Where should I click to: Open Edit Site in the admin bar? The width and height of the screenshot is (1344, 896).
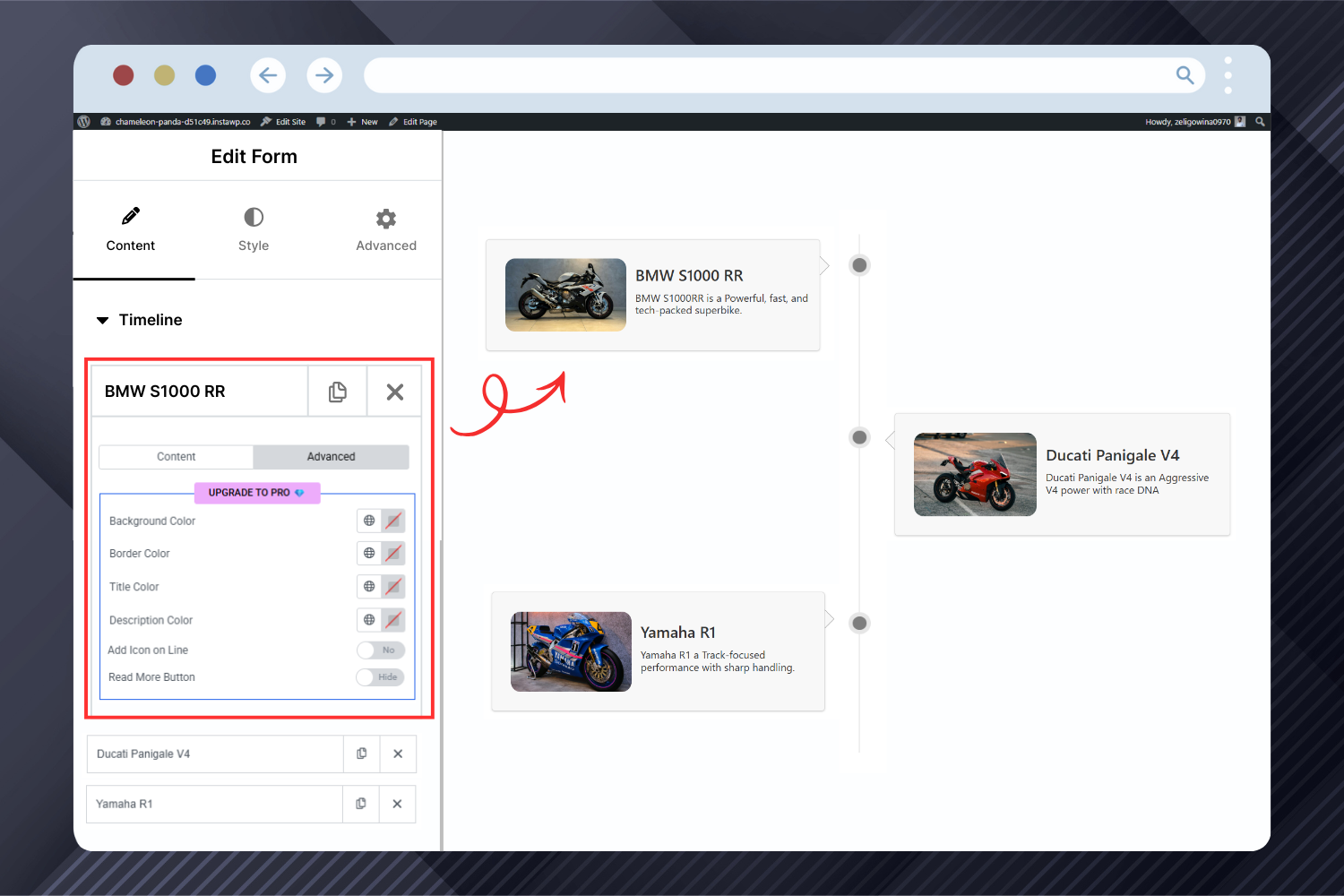tap(283, 122)
